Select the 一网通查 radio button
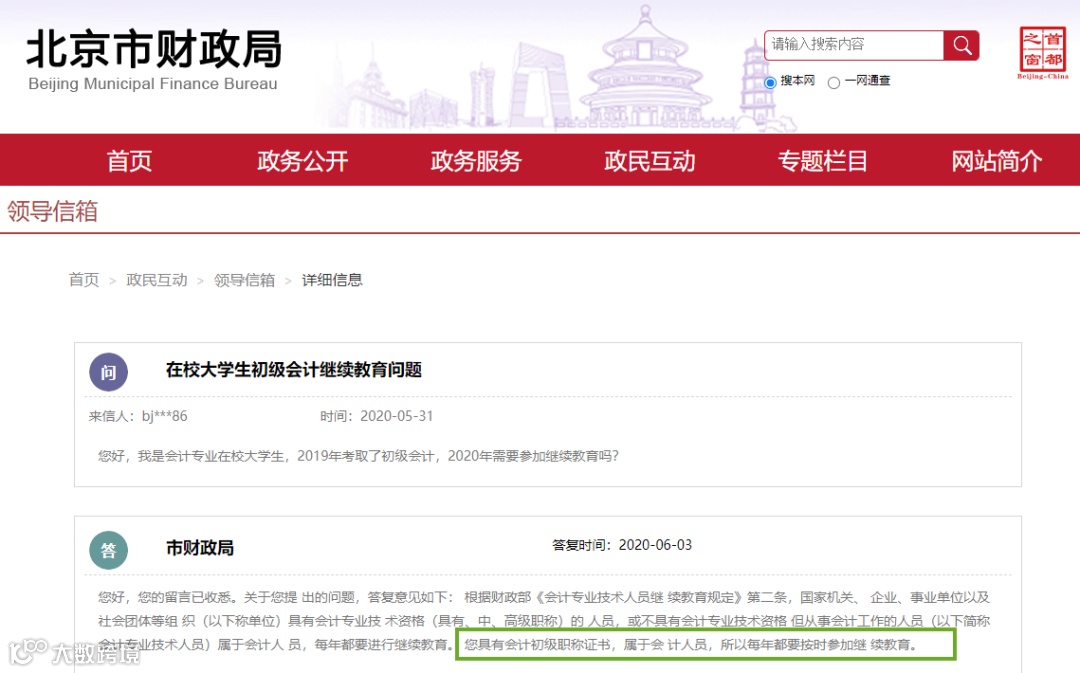1080x673 pixels. 833,83
